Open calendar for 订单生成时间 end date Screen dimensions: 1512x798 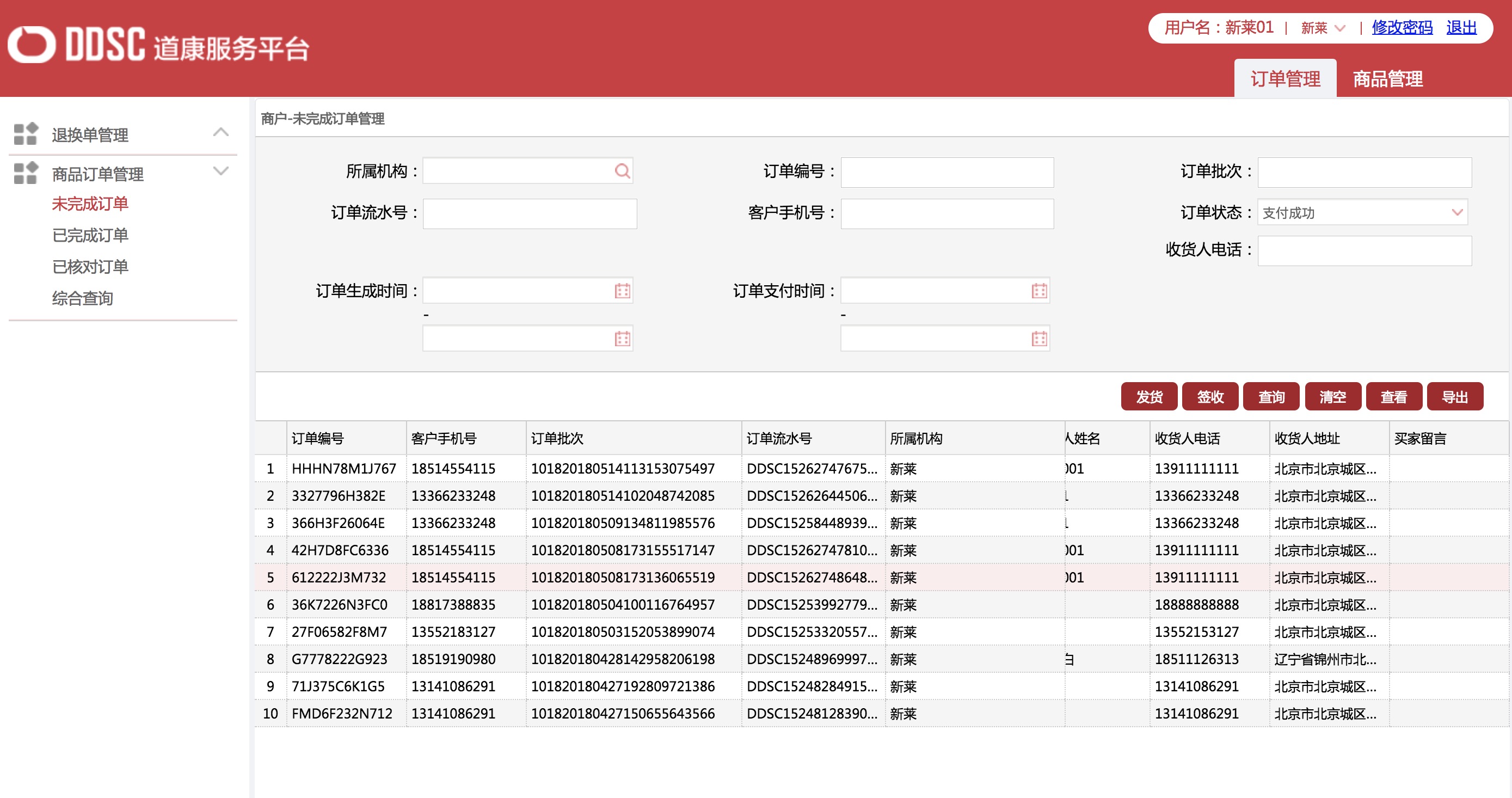tap(622, 338)
